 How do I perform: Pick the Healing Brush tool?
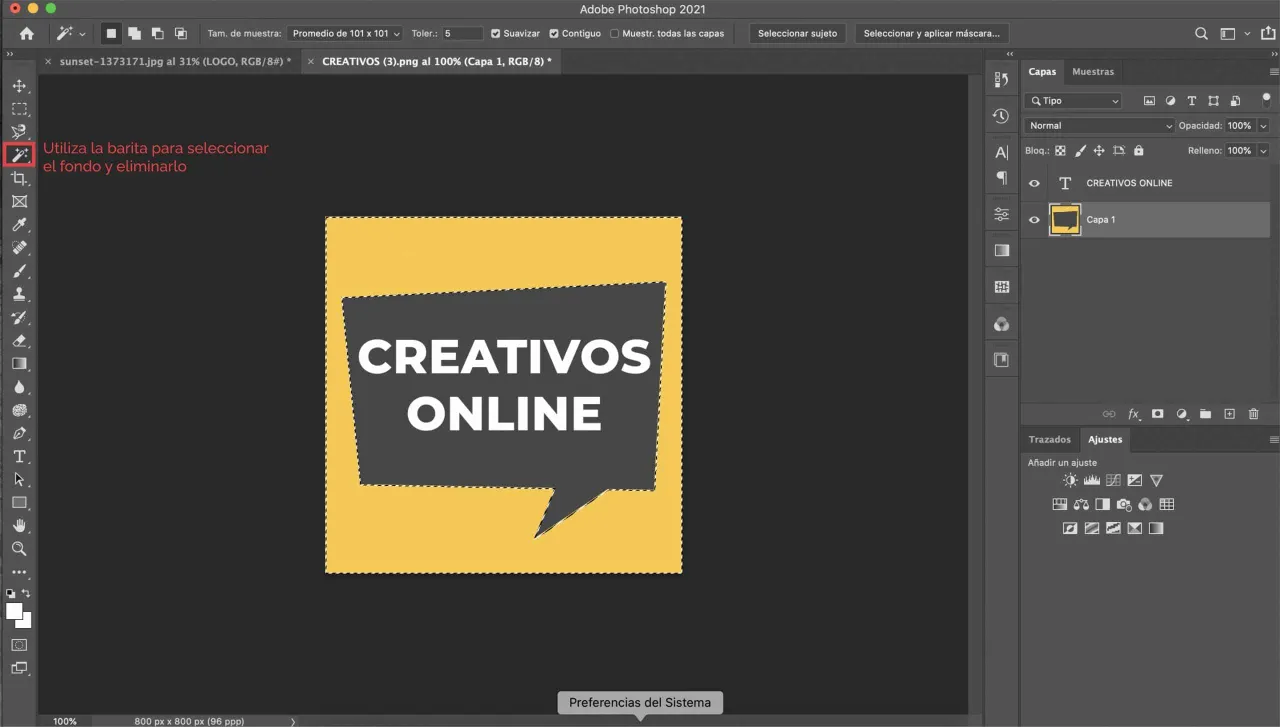coord(20,247)
